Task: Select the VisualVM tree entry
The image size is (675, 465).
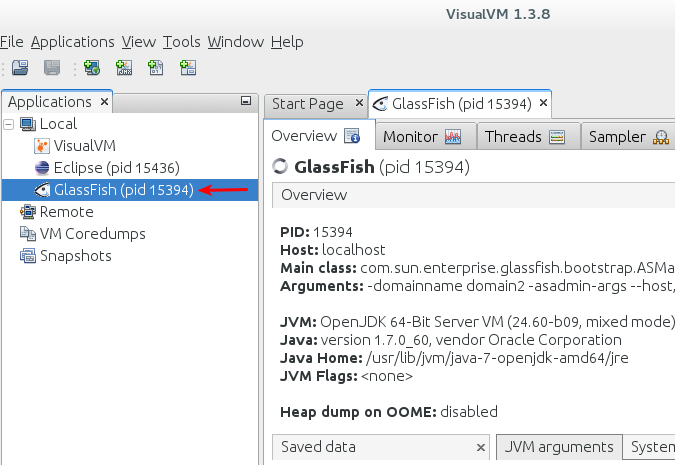Action: click(x=85, y=146)
